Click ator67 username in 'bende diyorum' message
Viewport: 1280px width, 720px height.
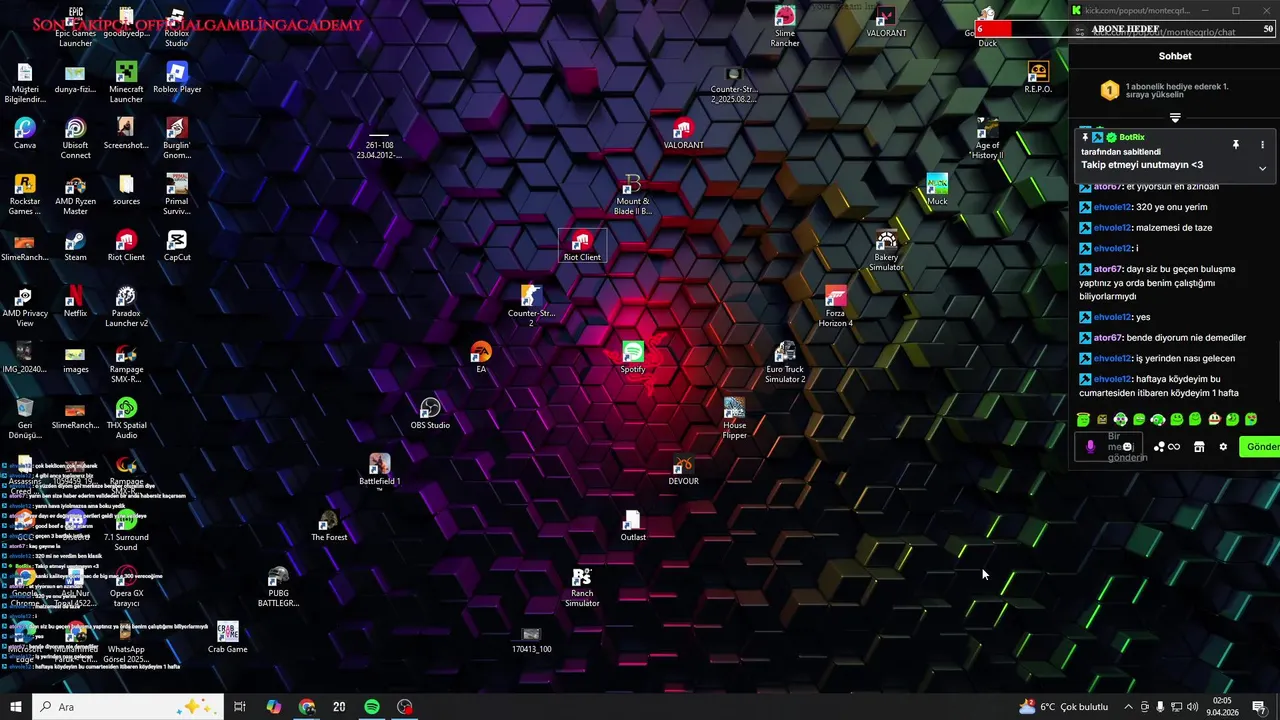pos(1108,338)
